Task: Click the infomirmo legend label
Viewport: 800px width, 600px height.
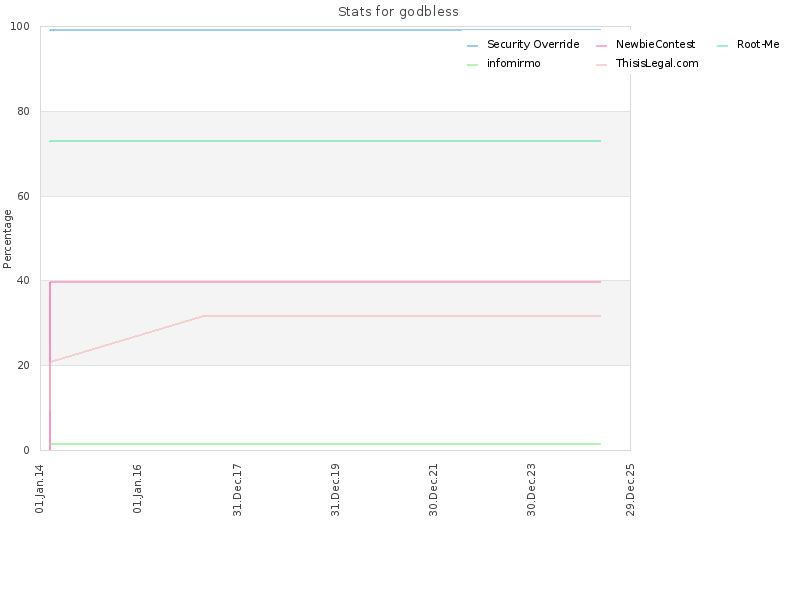Action: click(x=513, y=63)
